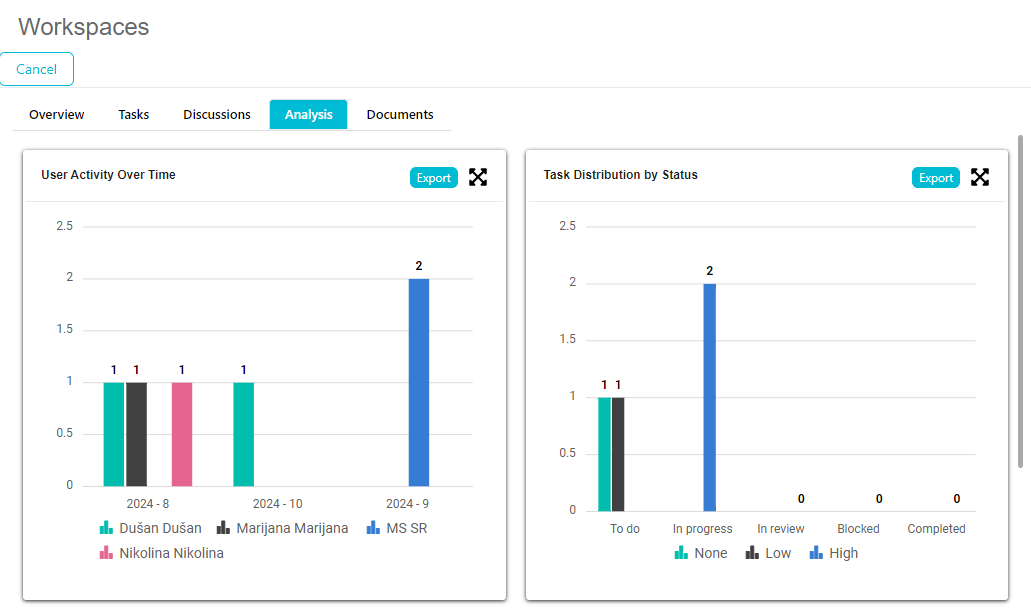Click the blue In progress bar
The height and width of the screenshot is (608, 1031).
coord(709,397)
